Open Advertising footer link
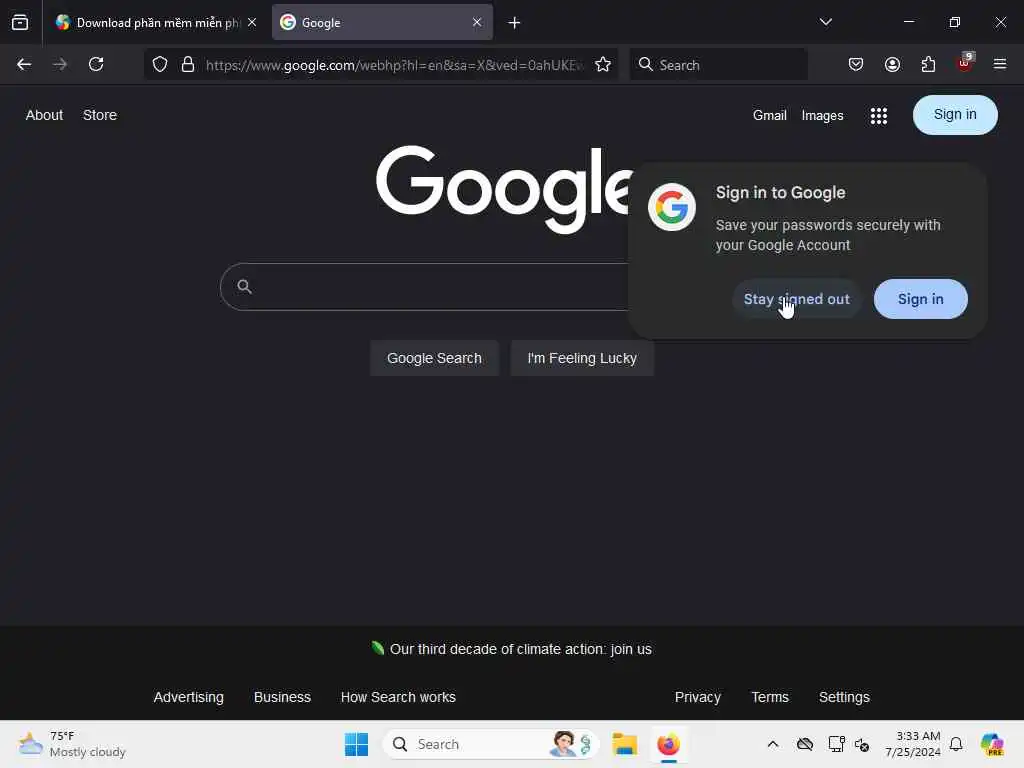The image size is (1024, 768). [x=189, y=697]
